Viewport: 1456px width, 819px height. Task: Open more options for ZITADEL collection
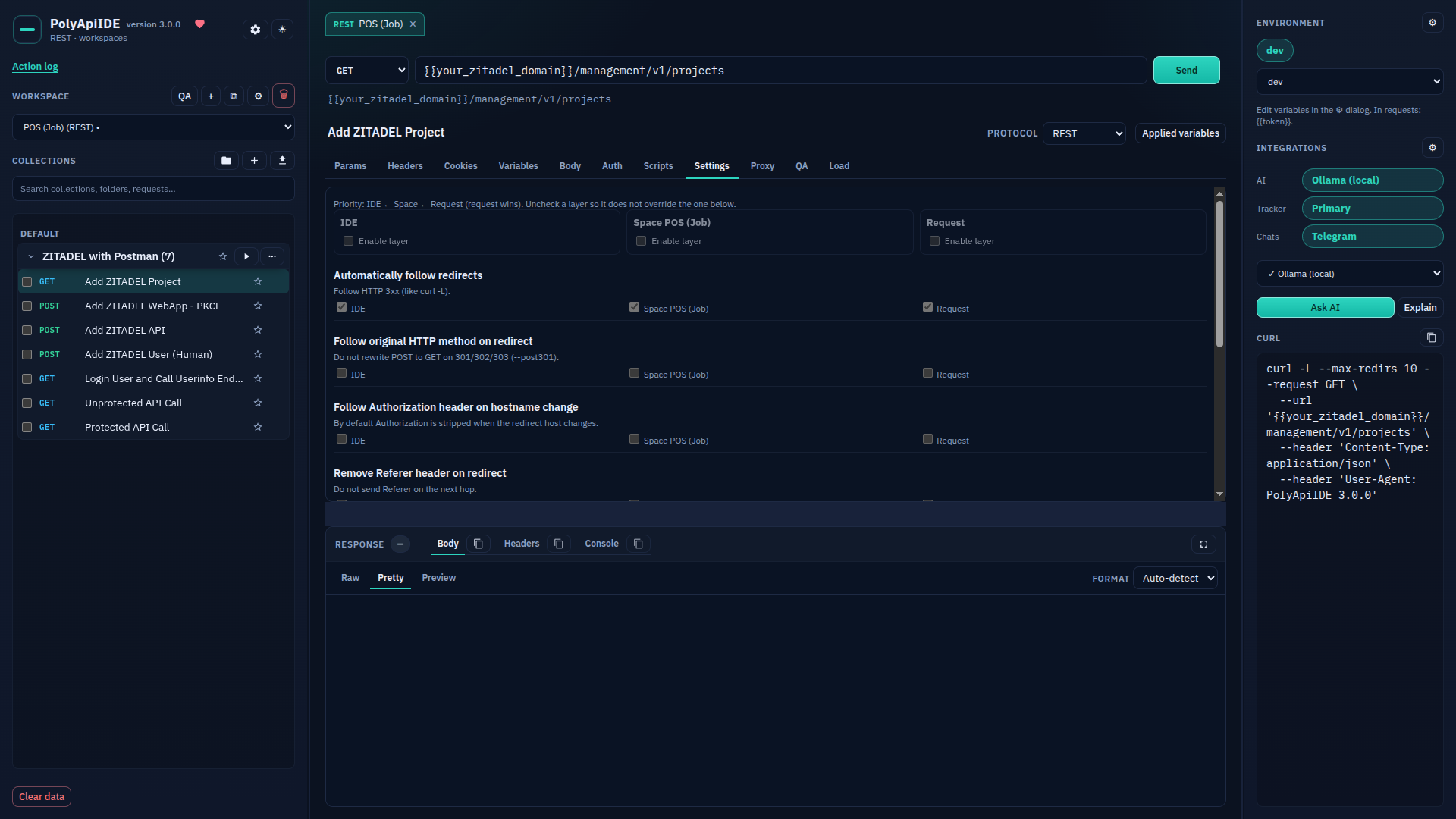(272, 256)
